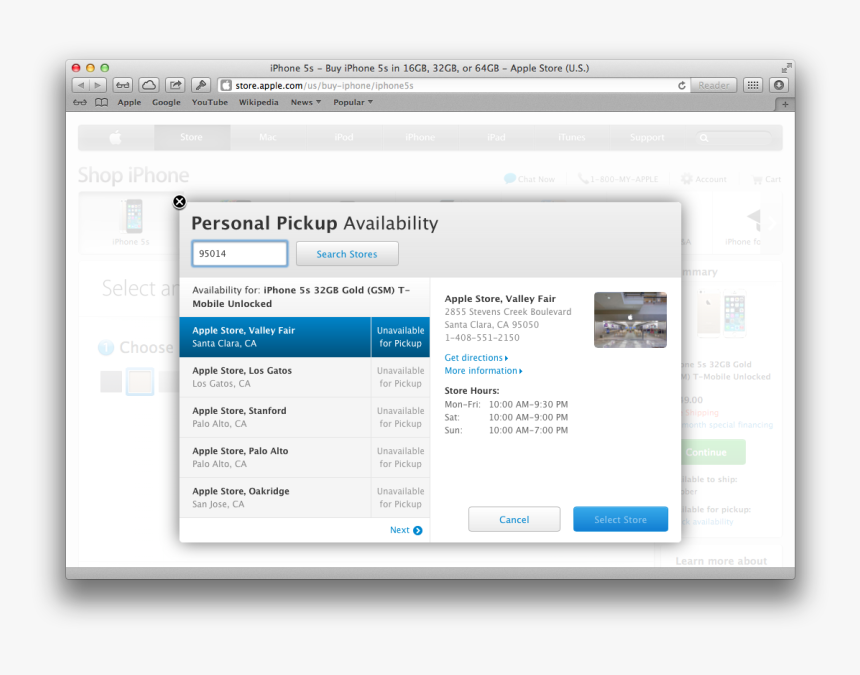Show iCloud Tabs from the toolbar
This screenshot has width=860, height=675.
pyautogui.click(x=149, y=86)
